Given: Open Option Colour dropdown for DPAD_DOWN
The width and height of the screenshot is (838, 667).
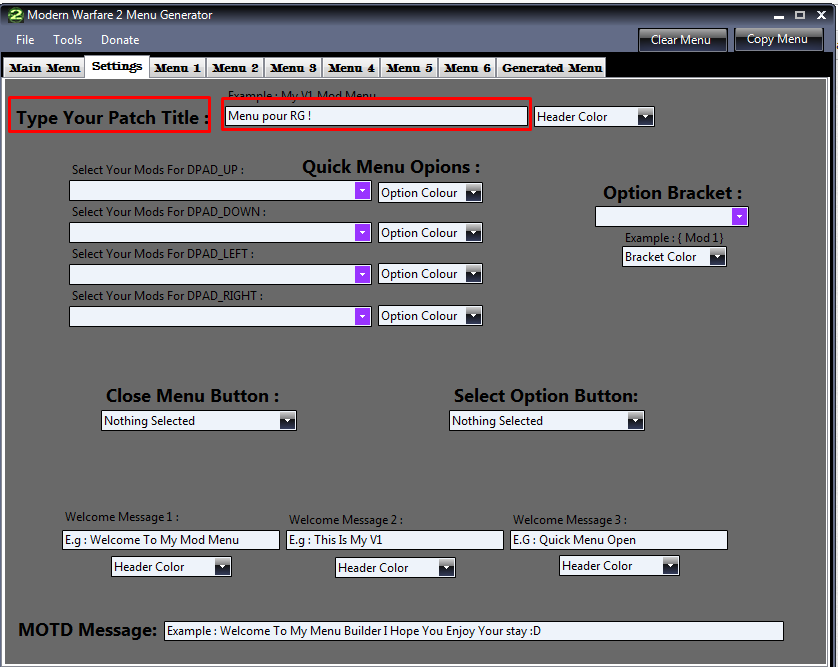Looking at the screenshot, I should tap(430, 233).
